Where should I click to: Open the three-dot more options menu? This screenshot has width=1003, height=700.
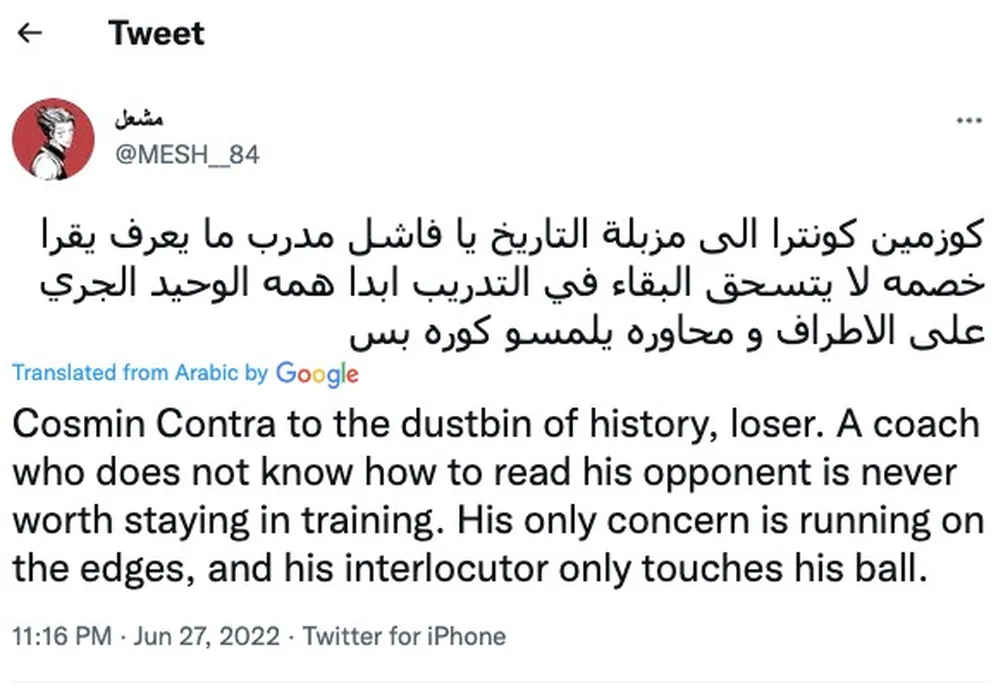point(969,120)
